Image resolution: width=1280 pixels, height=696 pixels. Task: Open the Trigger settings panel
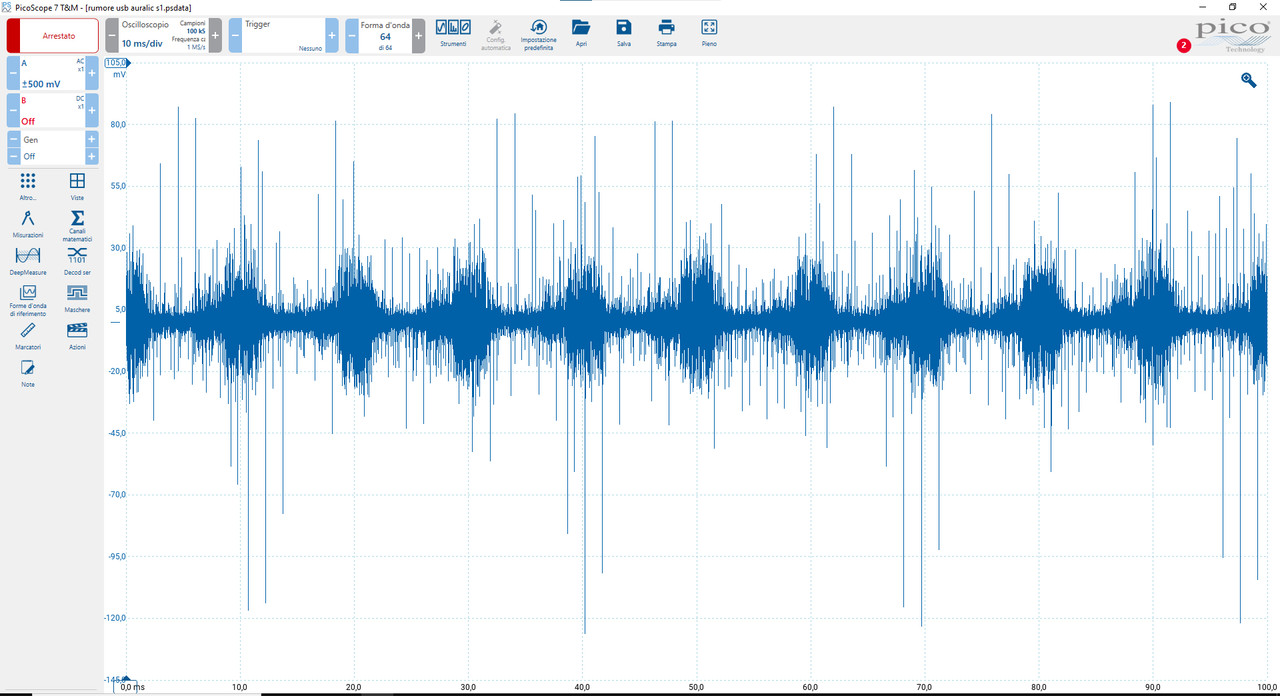283,36
